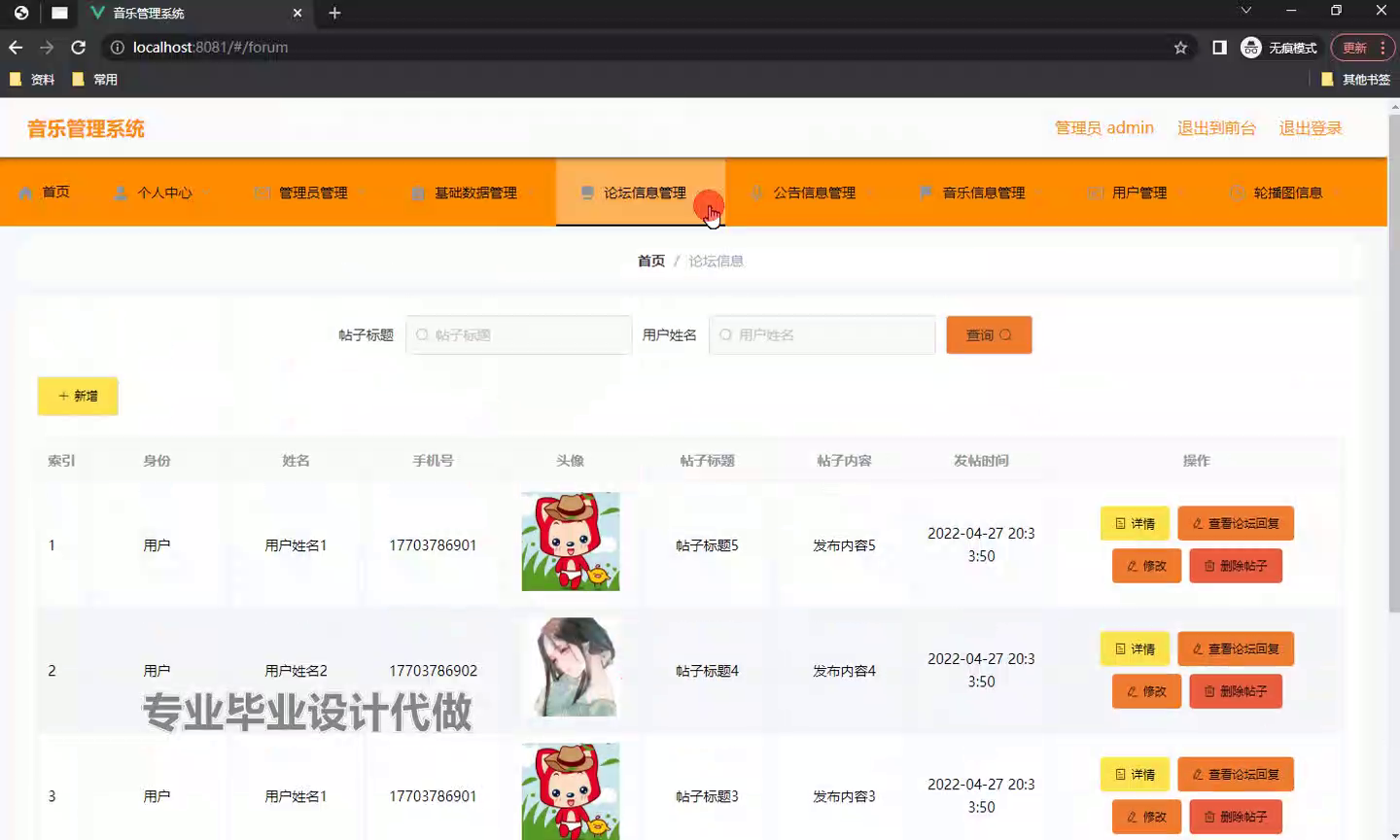Open a new browser tab
This screenshot has width=1400, height=840.
coord(334,13)
